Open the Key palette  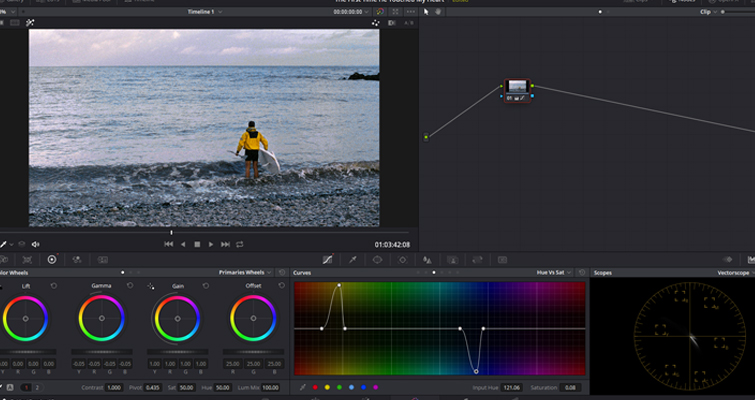tap(452, 259)
